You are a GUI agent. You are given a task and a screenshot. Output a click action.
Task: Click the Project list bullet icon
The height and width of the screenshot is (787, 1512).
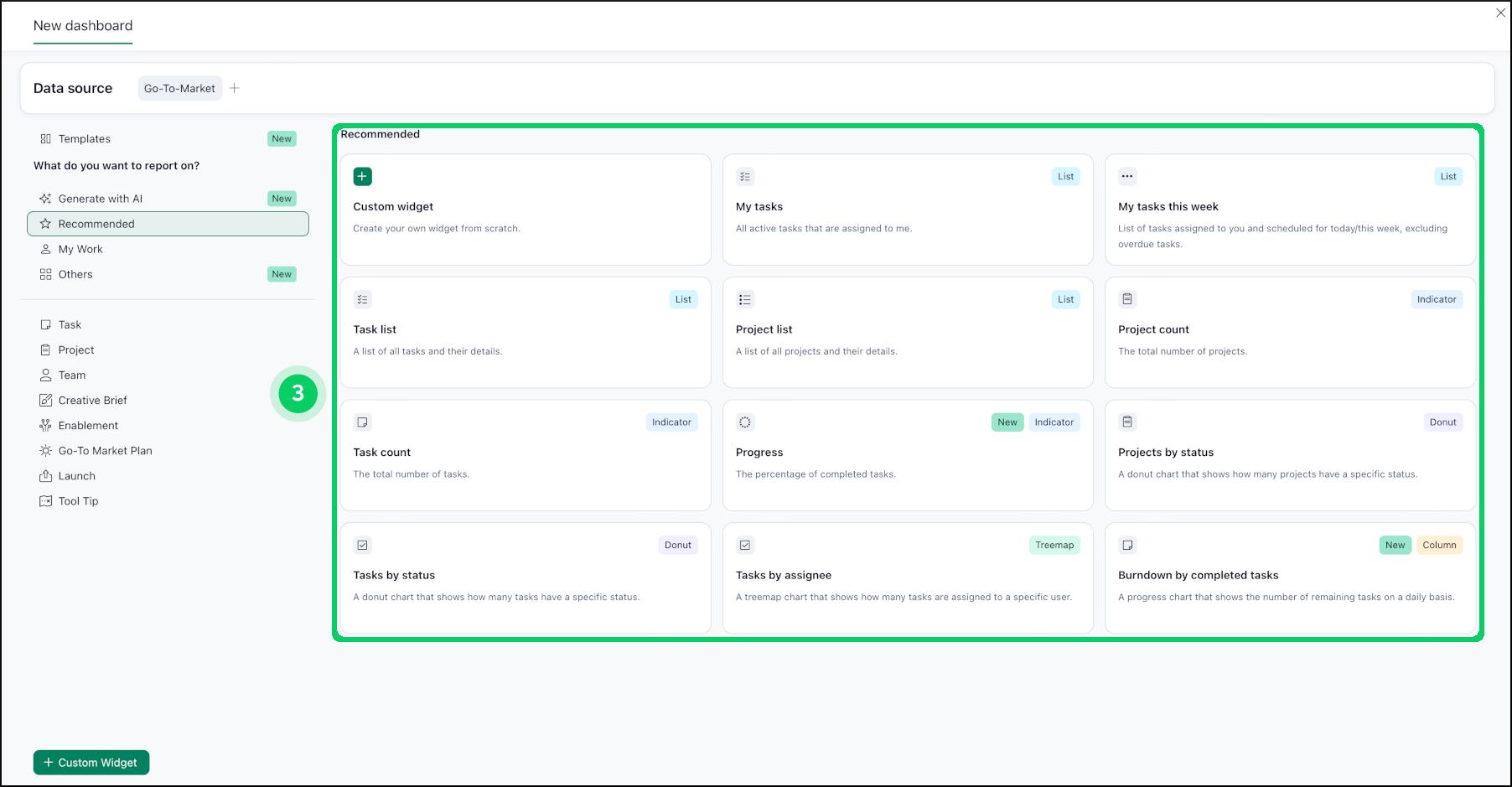[744, 299]
